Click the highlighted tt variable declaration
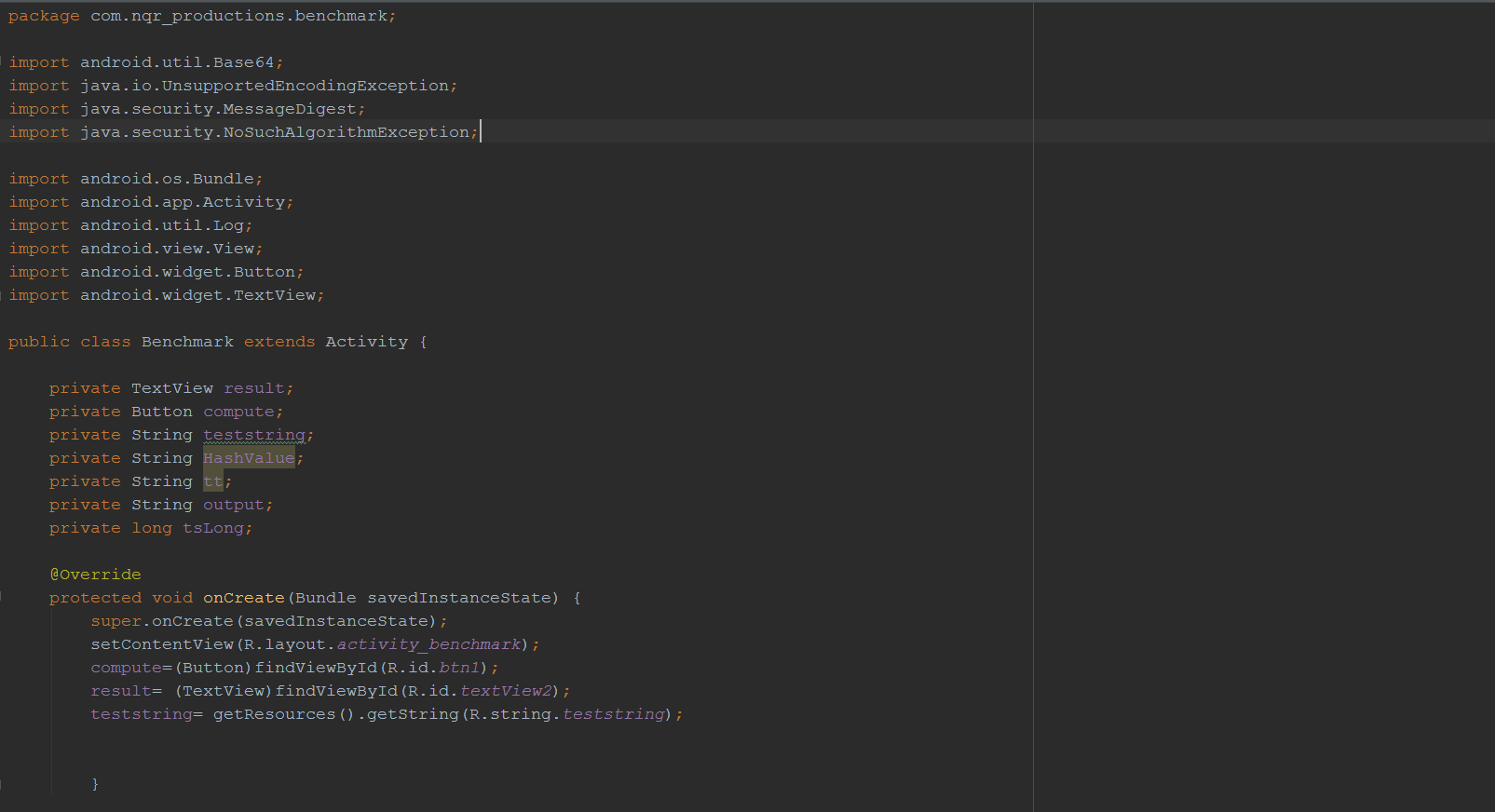Image resolution: width=1495 pixels, height=812 pixels. [213, 481]
